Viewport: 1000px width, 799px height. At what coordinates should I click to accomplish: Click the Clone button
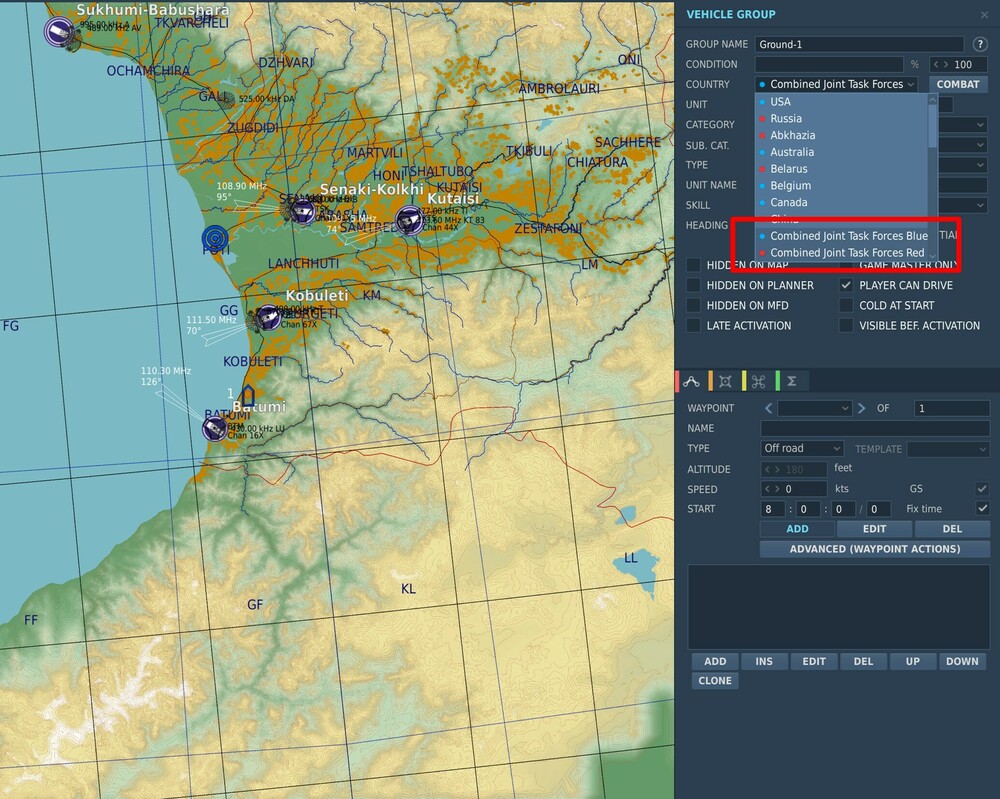click(715, 681)
